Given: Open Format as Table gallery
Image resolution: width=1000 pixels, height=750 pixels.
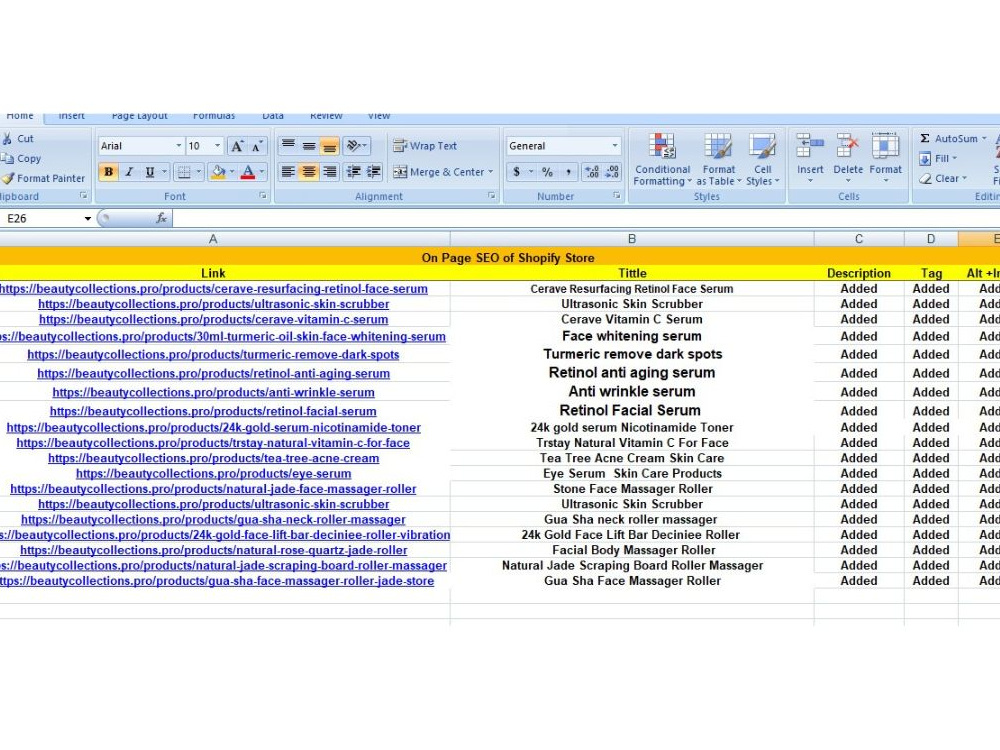Looking at the screenshot, I should 718,159.
